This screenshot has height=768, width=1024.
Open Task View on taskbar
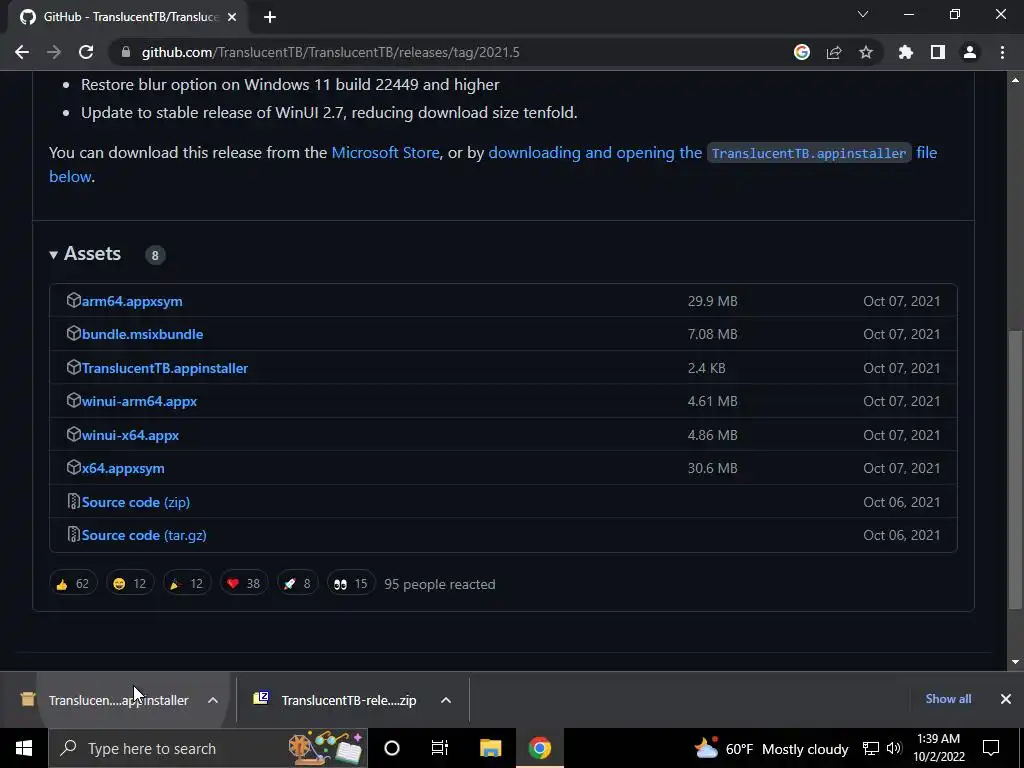coord(440,748)
